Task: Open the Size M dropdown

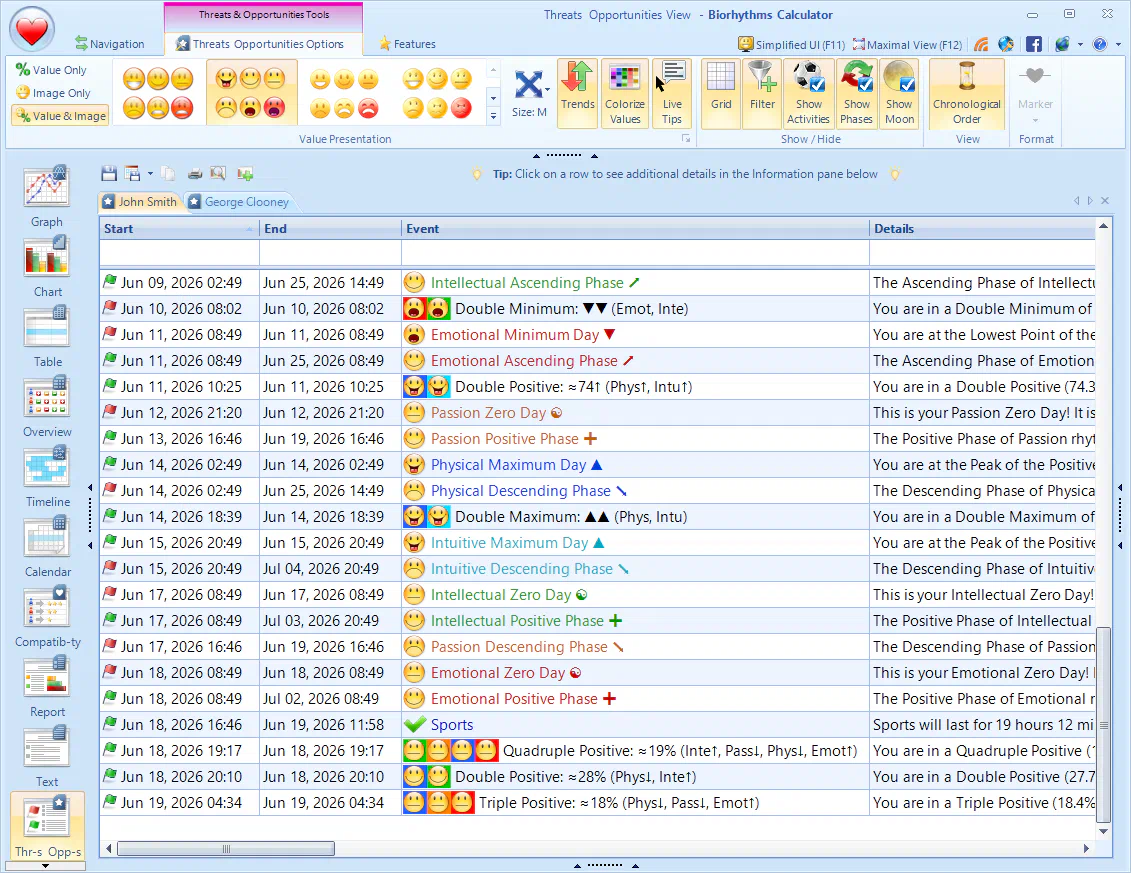Action: pyautogui.click(x=530, y=94)
